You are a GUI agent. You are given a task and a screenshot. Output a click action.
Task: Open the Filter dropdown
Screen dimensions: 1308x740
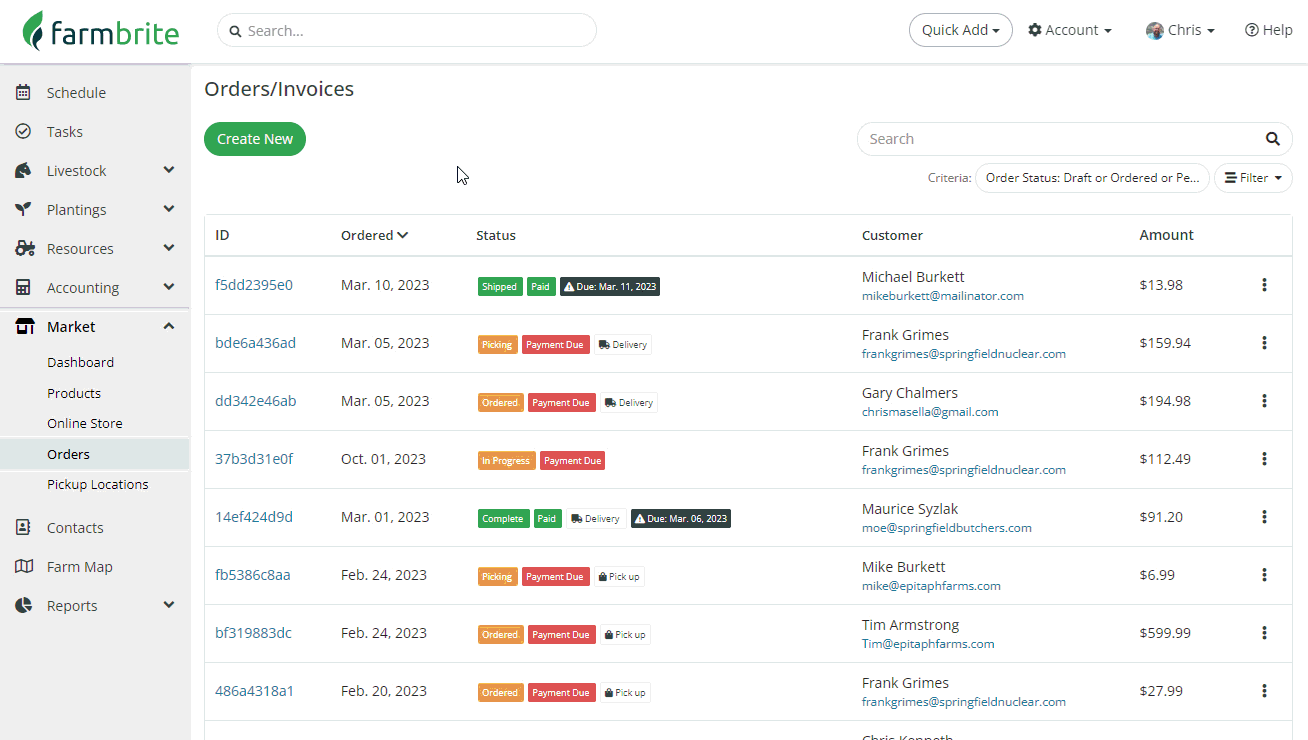(x=1253, y=178)
